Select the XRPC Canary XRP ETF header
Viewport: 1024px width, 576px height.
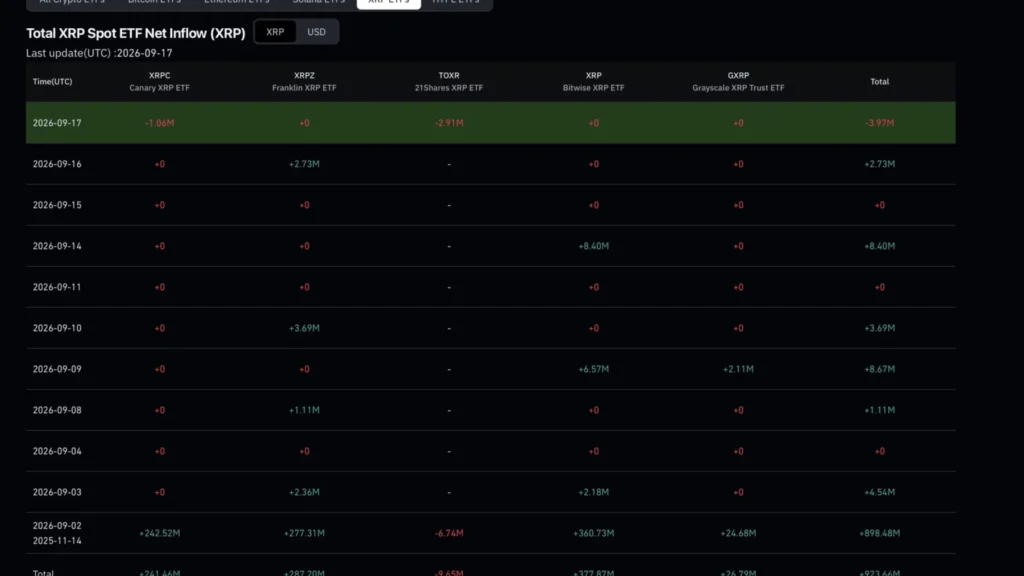(x=159, y=82)
